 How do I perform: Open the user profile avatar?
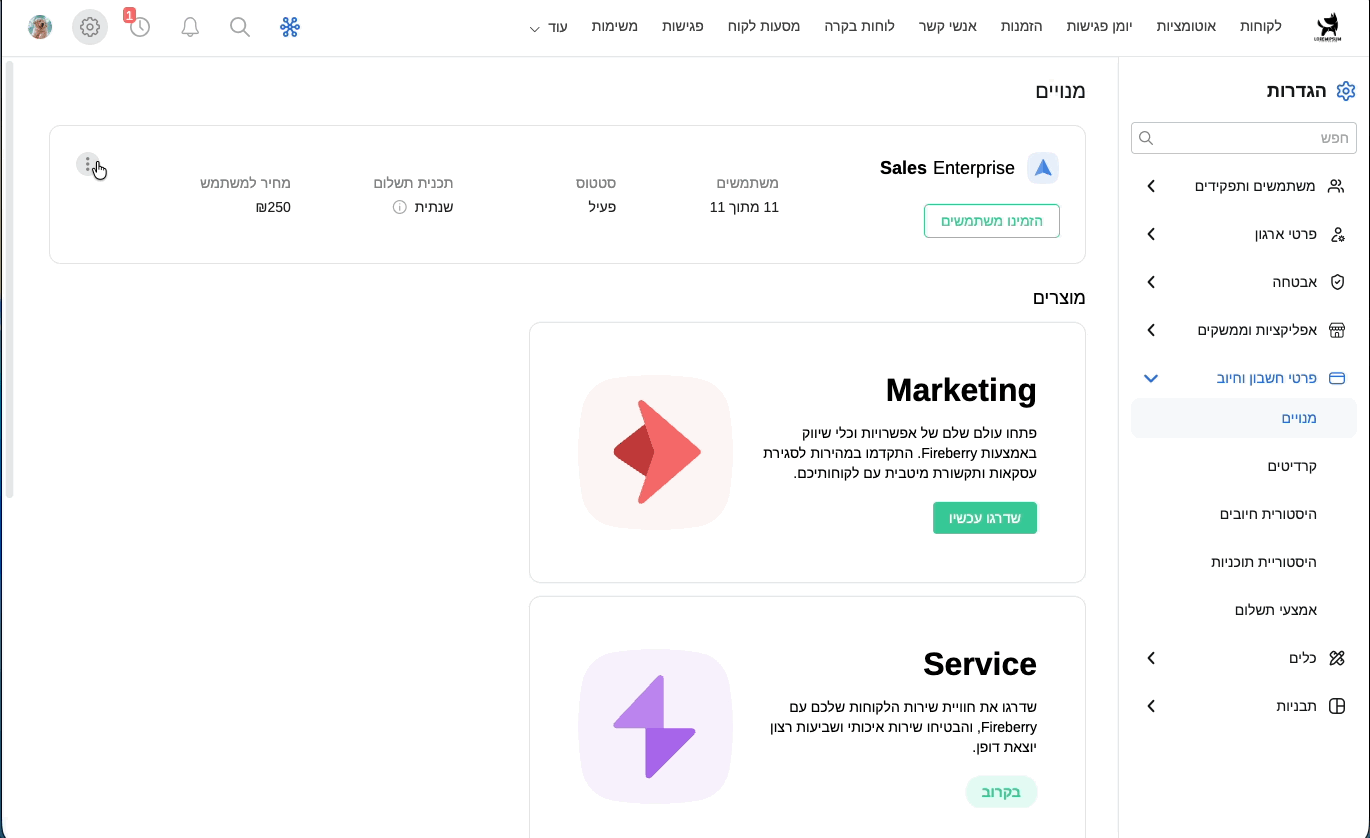coord(40,27)
